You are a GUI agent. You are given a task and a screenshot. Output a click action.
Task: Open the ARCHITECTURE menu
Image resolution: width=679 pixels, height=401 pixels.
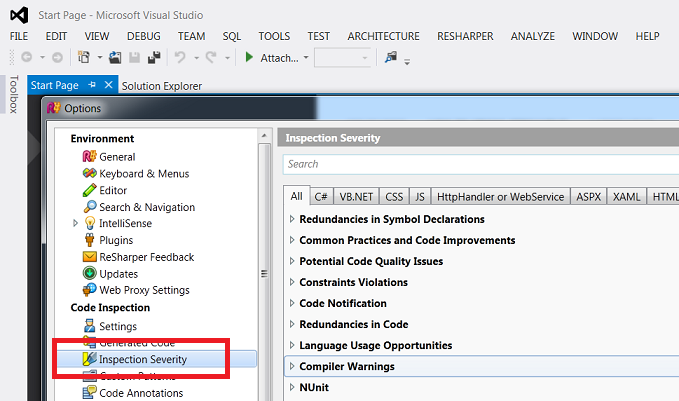click(383, 36)
